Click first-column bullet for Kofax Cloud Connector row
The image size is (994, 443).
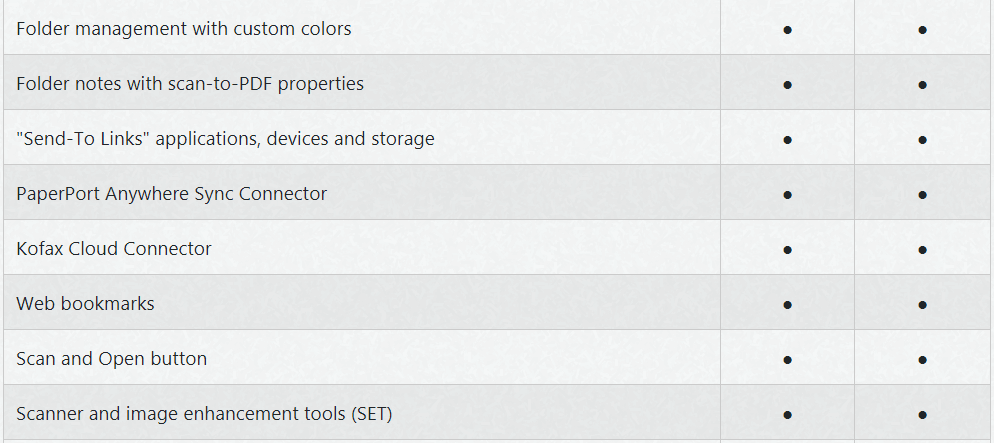(x=787, y=250)
